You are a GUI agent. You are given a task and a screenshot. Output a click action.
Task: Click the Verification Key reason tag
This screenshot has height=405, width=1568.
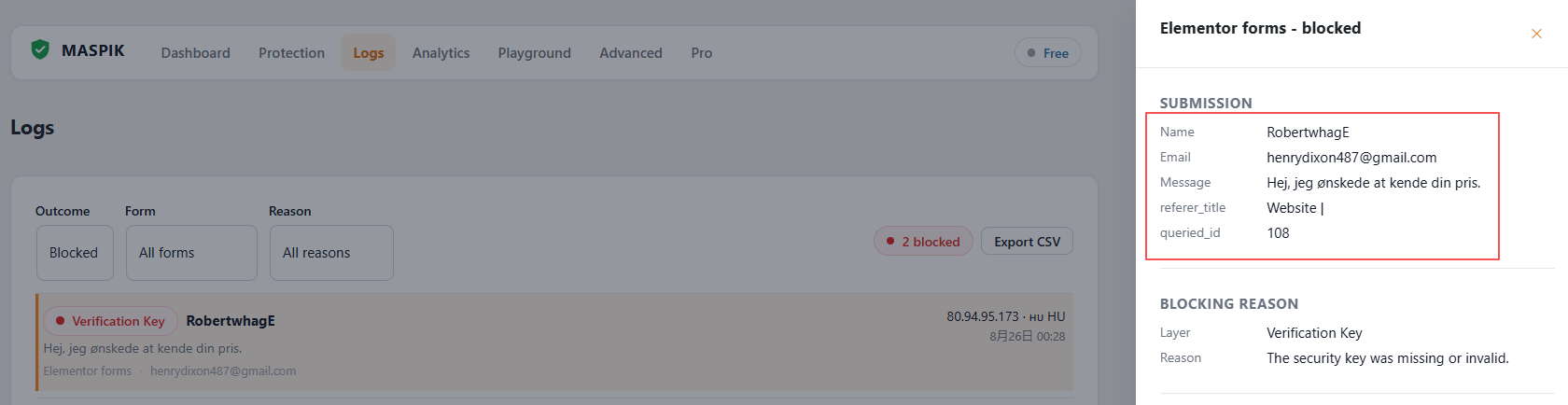tap(110, 321)
